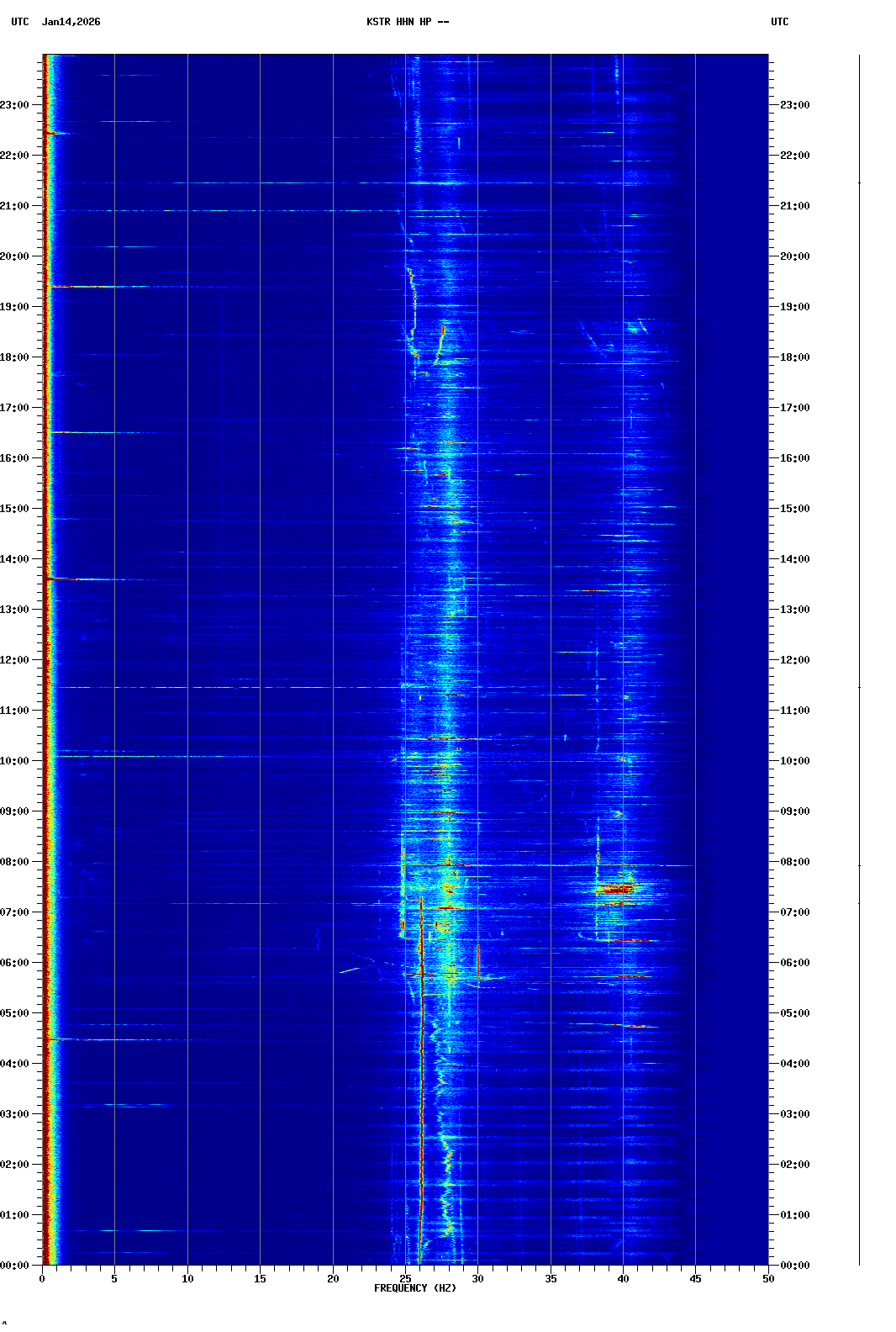Click the UTC label in top-right corner
The height and width of the screenshot is (1332, 896).
coord(779,22)
